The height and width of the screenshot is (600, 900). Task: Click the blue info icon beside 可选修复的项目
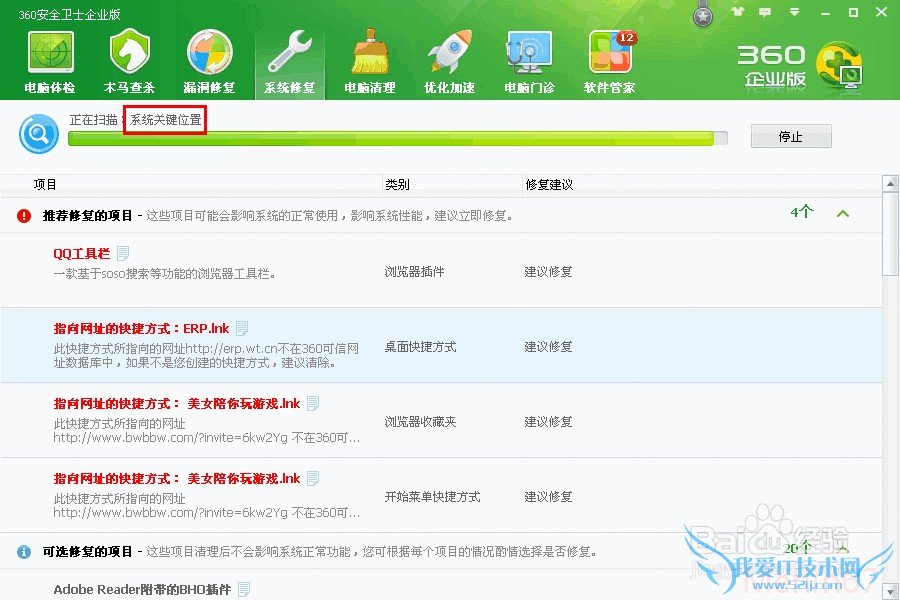point(24,552)
